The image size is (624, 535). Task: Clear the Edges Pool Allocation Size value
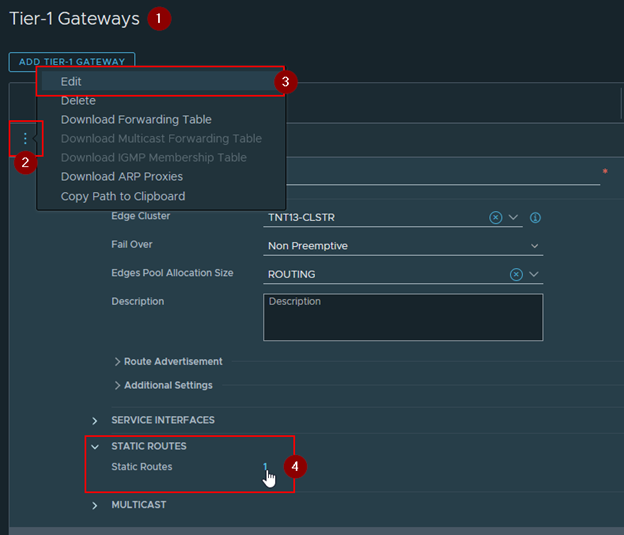click(x=516, y=274)
